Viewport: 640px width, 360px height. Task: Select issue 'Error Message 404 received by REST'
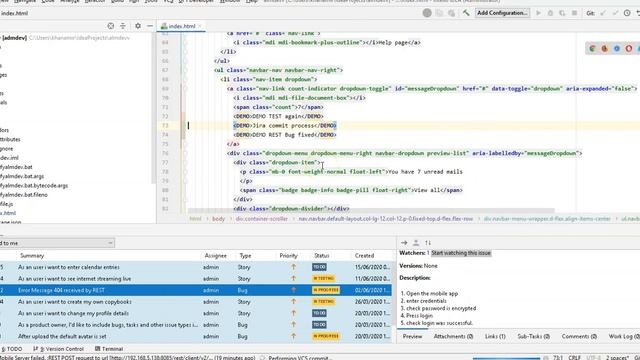[196, 290]
